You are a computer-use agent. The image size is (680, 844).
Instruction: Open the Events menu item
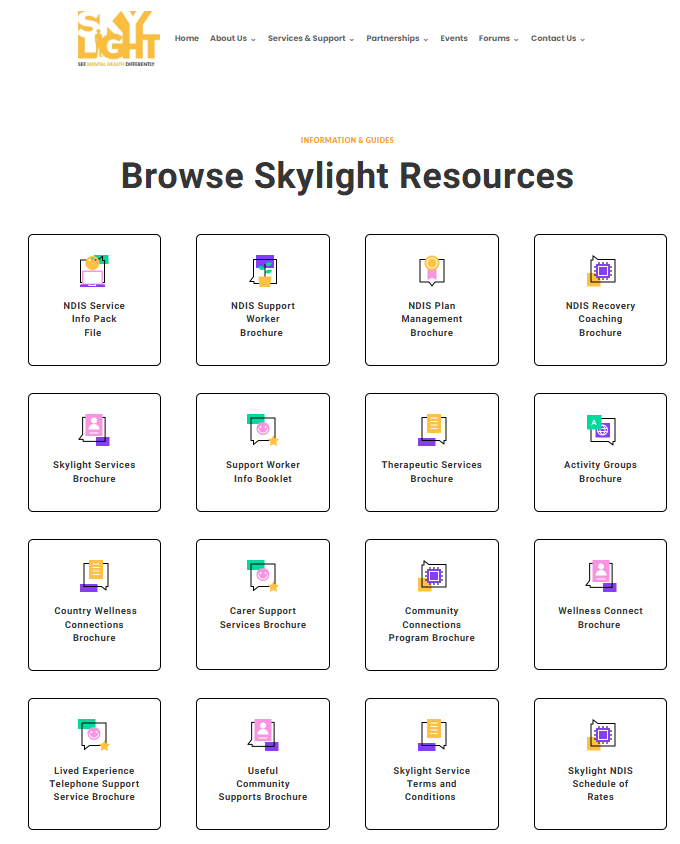click(453, 38)
